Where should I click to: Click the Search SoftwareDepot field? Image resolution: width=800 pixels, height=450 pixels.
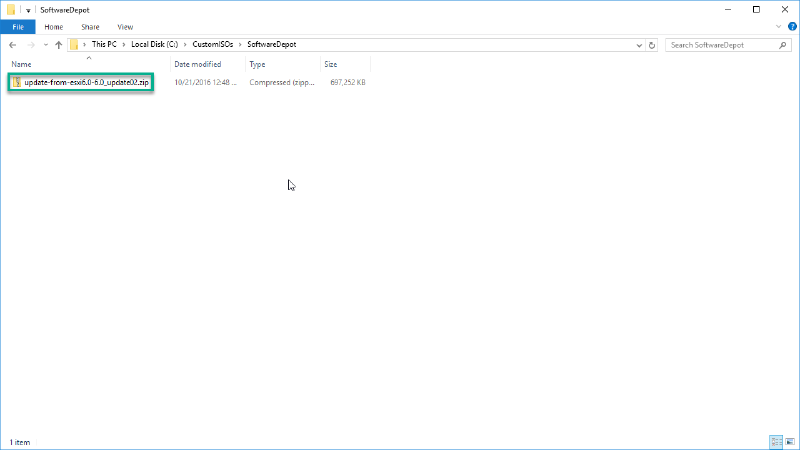(x=728, y=45)
